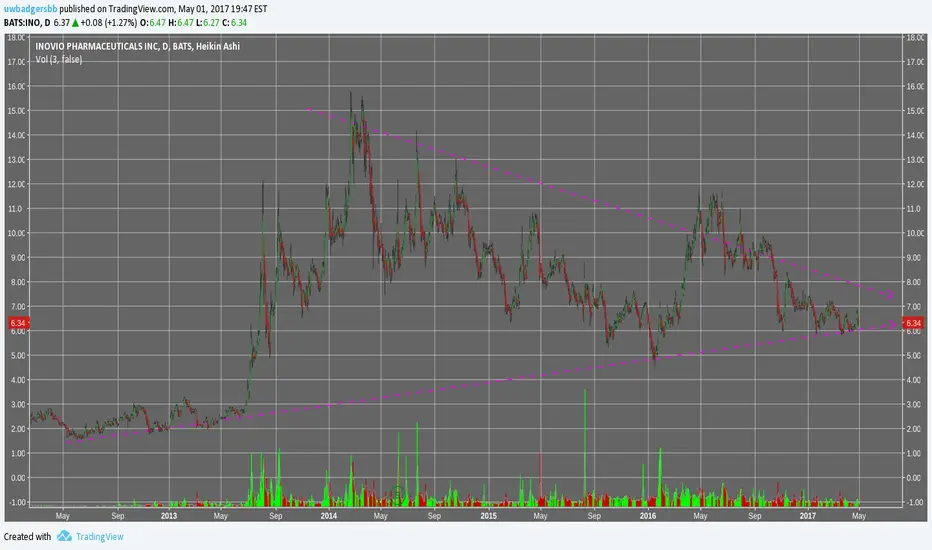
Task: Click the '+0.08 (+1.27%)' change value
Action: [x=109, y=23]
